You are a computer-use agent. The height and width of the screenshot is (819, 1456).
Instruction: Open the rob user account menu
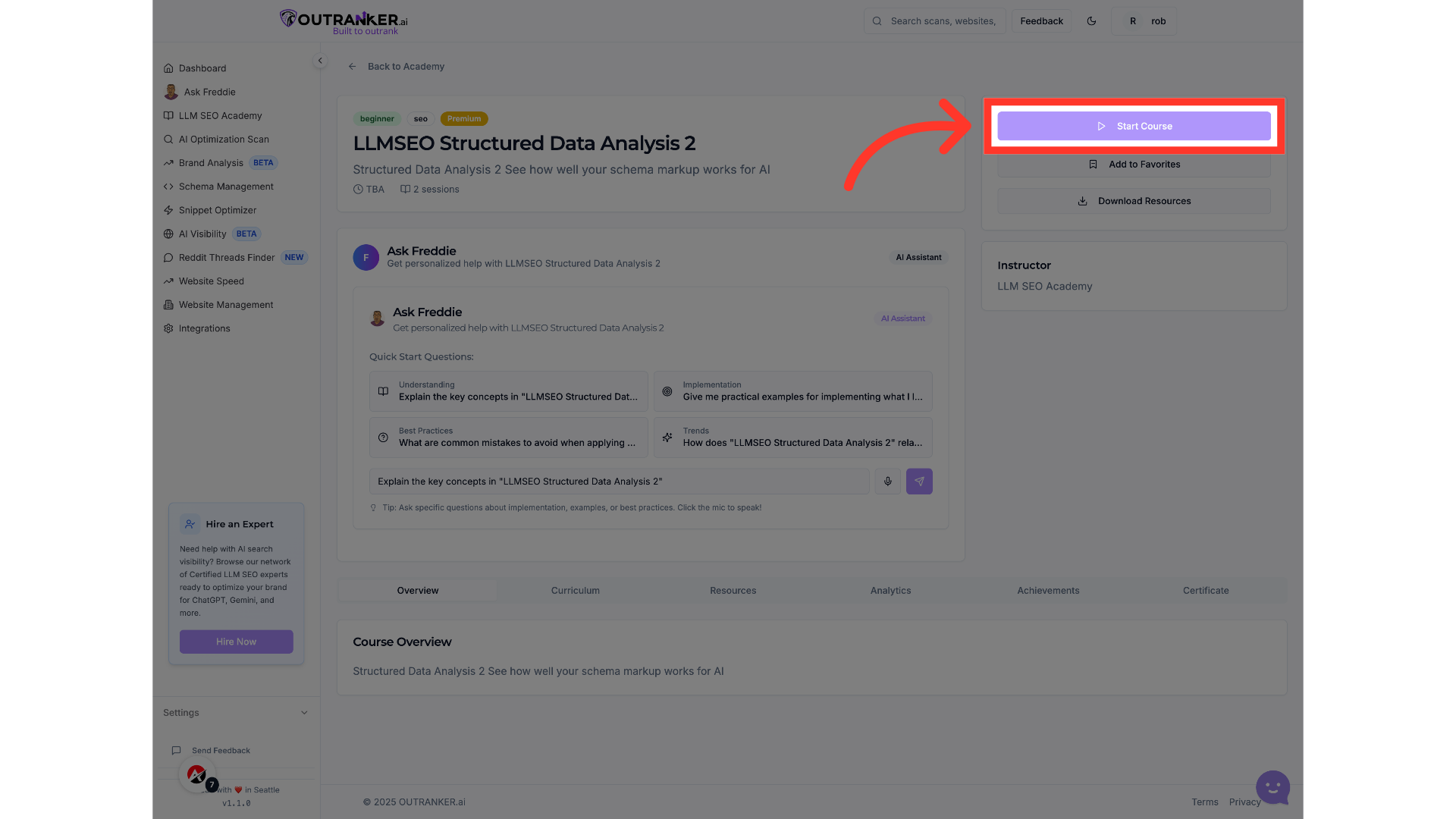tap(1144, 21)
